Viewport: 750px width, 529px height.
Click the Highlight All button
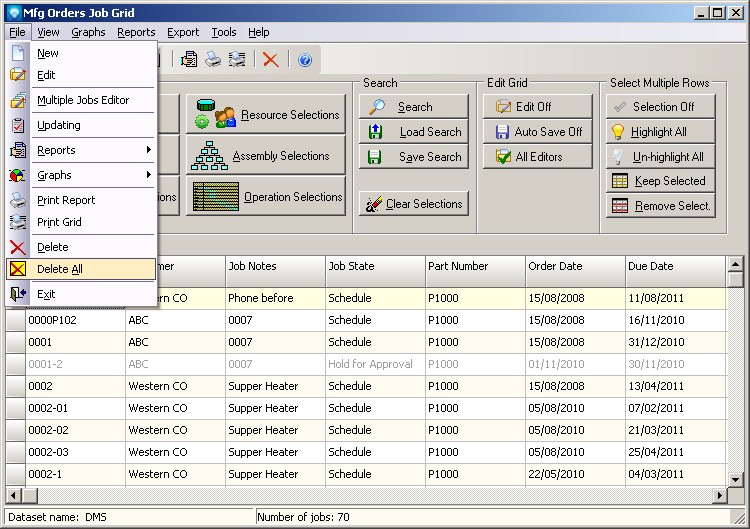pos(660,132)
